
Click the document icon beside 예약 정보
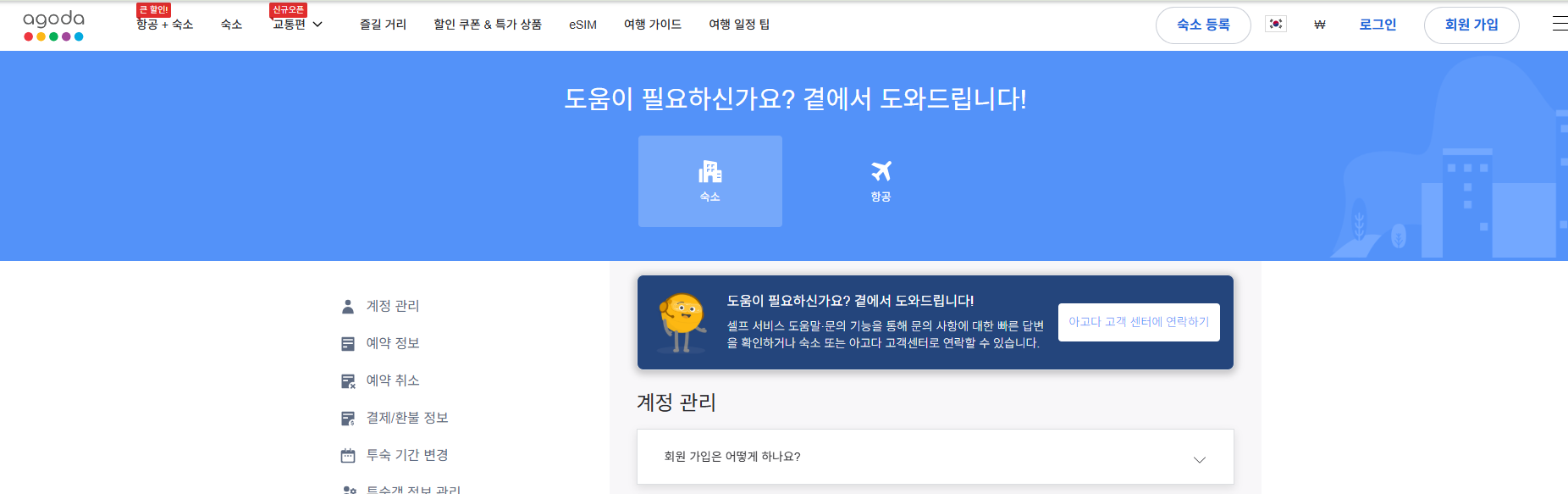tap(348, 344)
